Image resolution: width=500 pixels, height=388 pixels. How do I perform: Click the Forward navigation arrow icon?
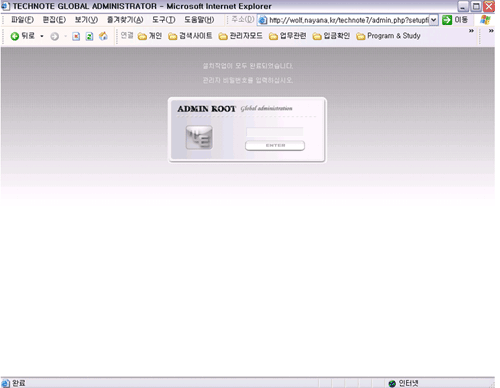click(x=54, y=36)
